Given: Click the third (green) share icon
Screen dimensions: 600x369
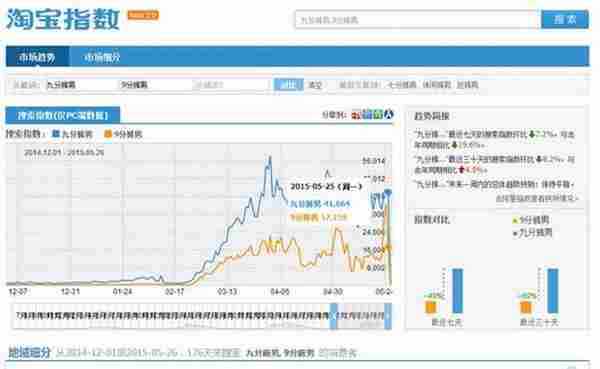Looking at the screenshot, I should (378, 114).
